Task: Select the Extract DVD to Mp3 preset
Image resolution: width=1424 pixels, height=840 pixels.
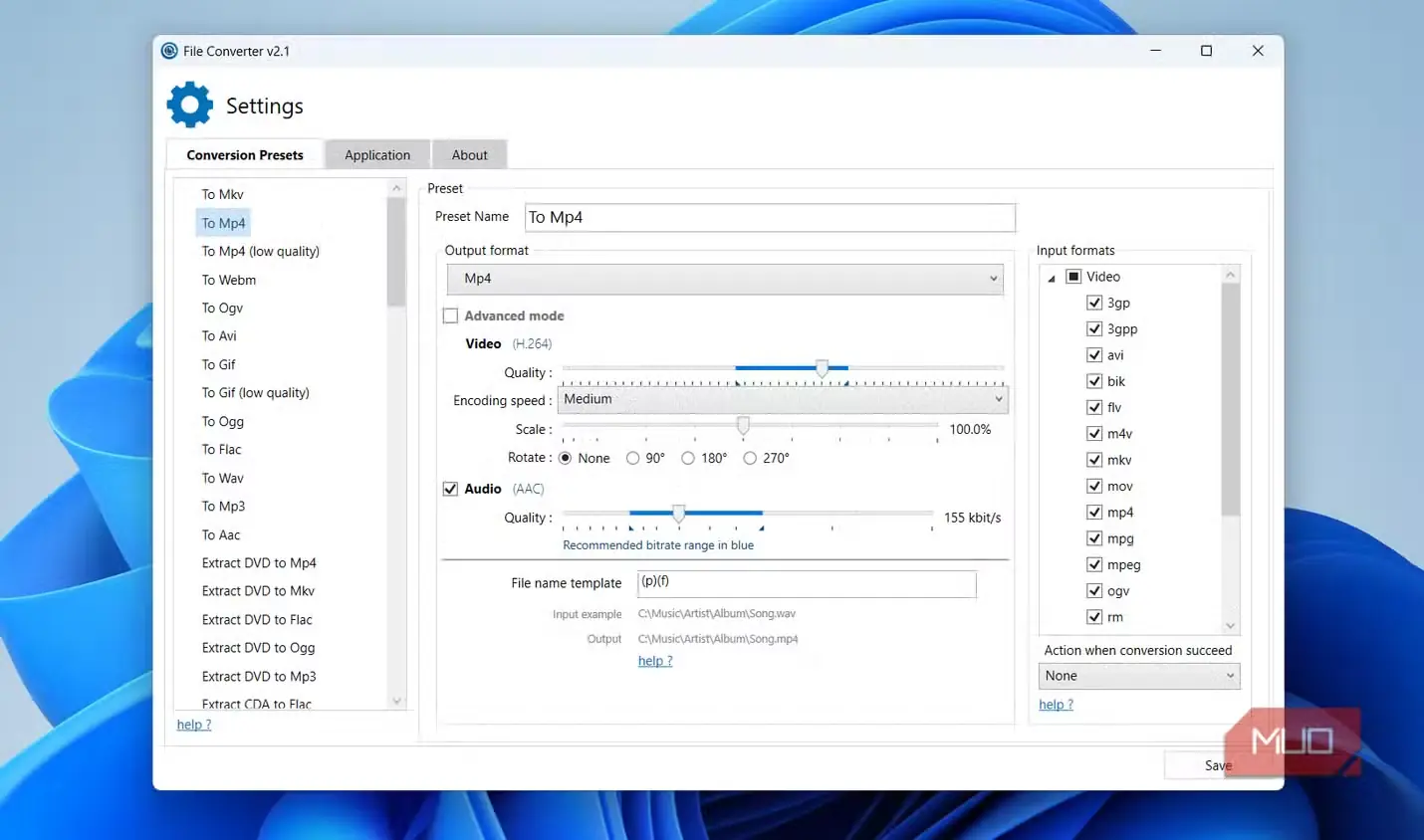Action: [259, 676]
